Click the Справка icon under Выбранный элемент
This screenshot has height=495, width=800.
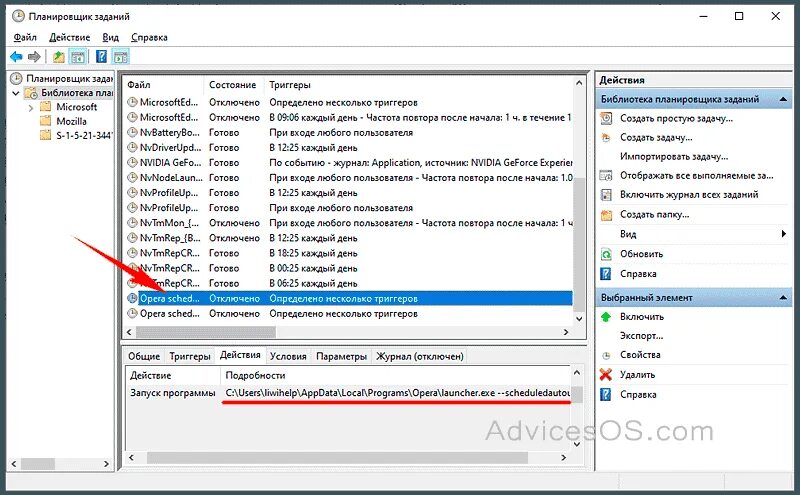pos(606,394)
